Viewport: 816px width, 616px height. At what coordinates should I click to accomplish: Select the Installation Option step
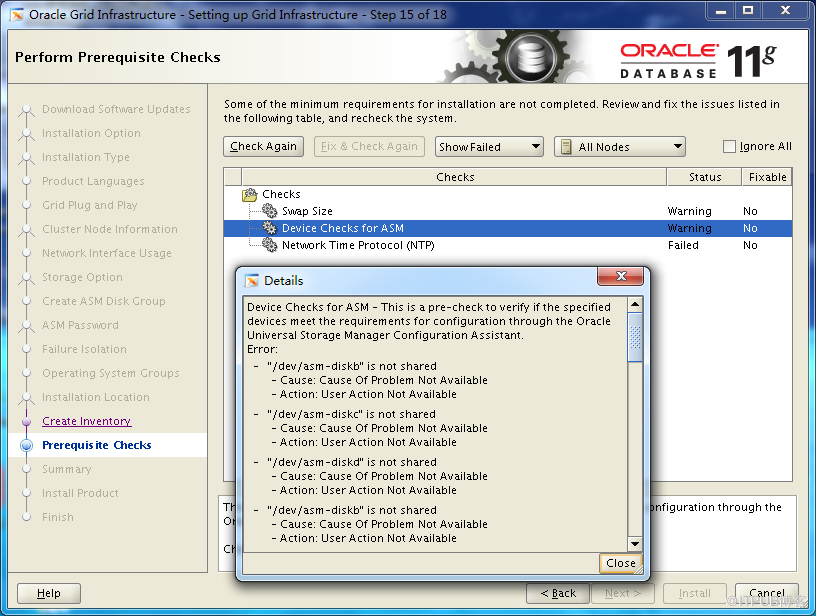tap(91, 133)
